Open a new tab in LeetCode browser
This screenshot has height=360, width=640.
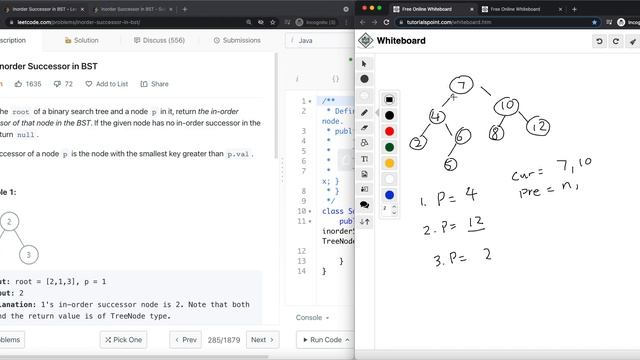[184, 9]
